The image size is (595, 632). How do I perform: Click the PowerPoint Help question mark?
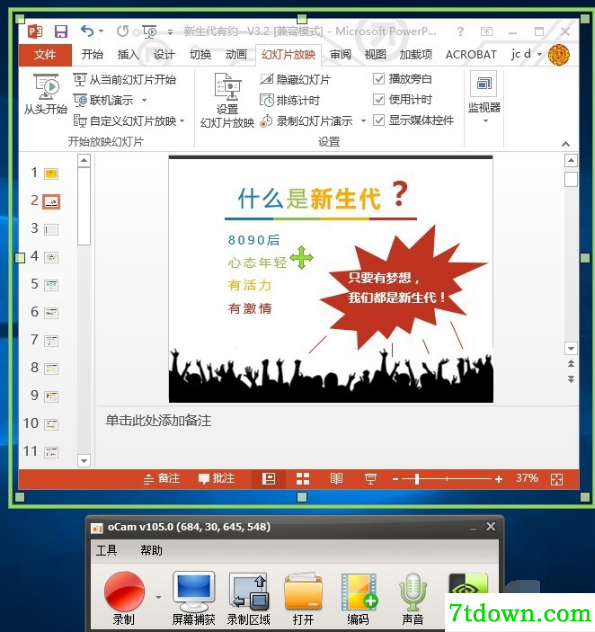tap(460, 31)
